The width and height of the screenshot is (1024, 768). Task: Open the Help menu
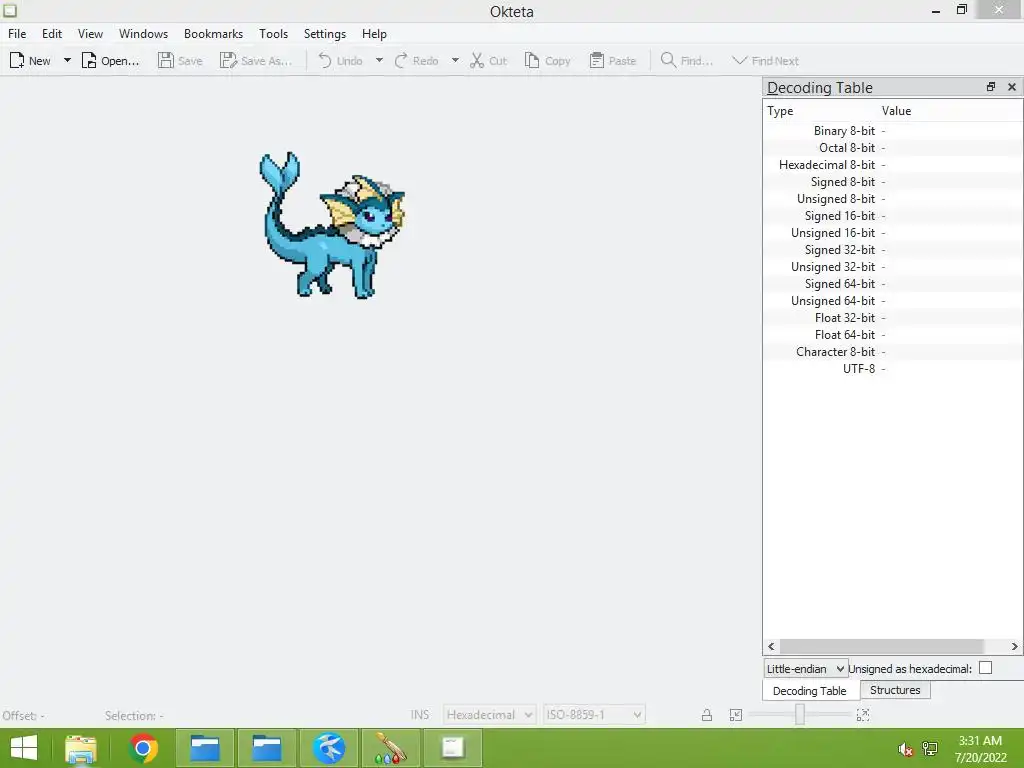(374, 34)
